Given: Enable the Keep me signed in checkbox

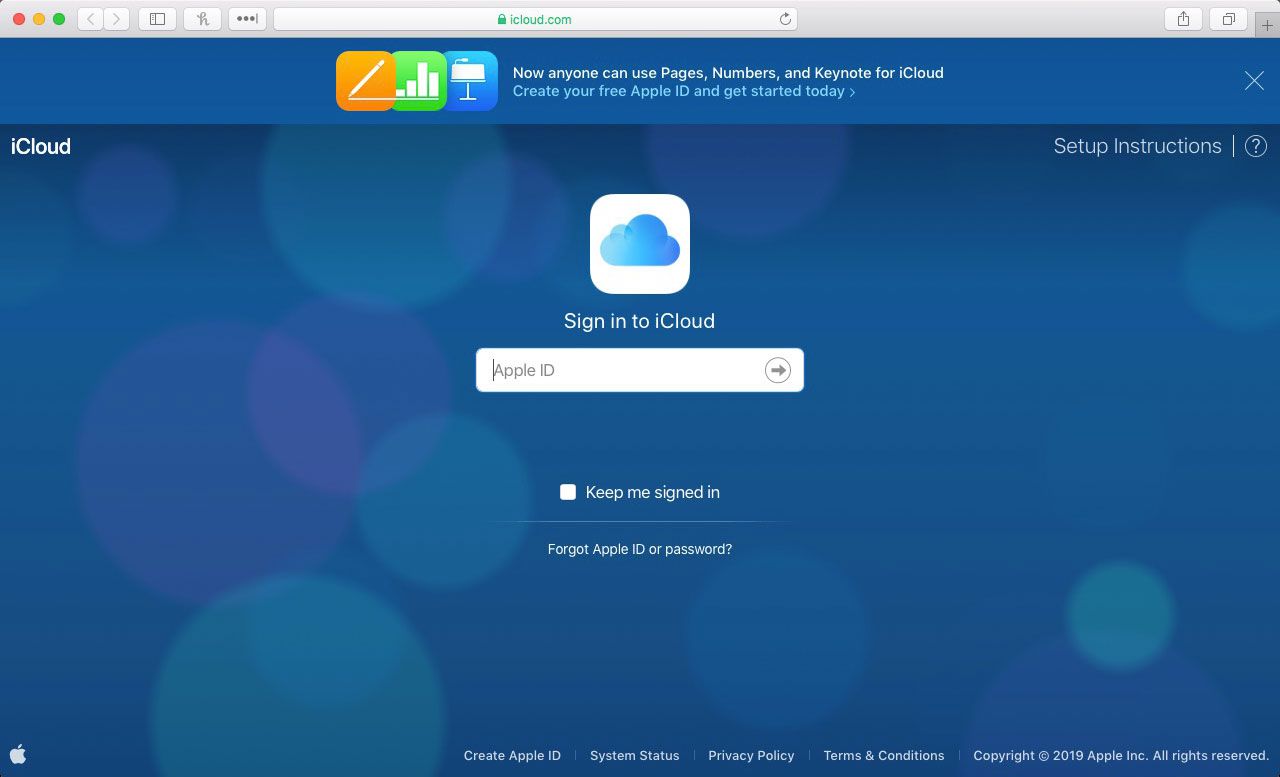Looking at the screenshot, I should [x=568, y=492].
